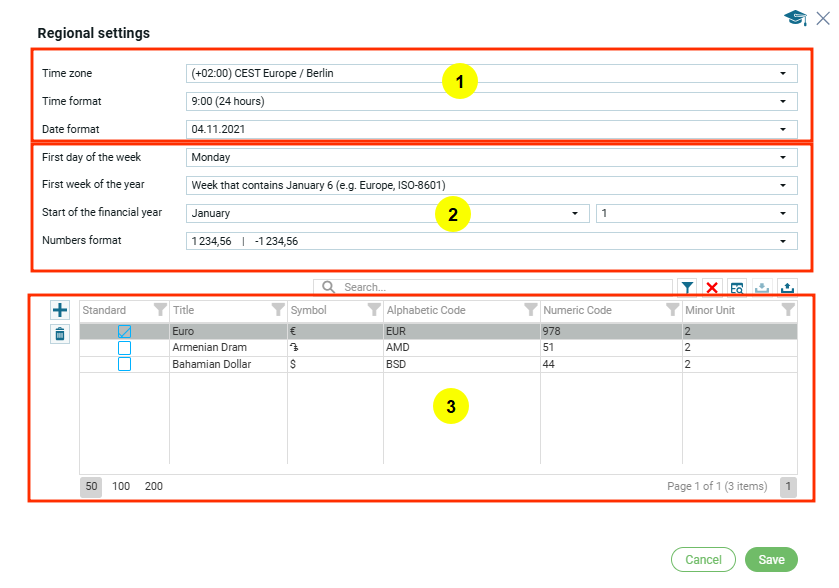Click the red X clear filter icon
Screen dimensions: 839x588
712,288
